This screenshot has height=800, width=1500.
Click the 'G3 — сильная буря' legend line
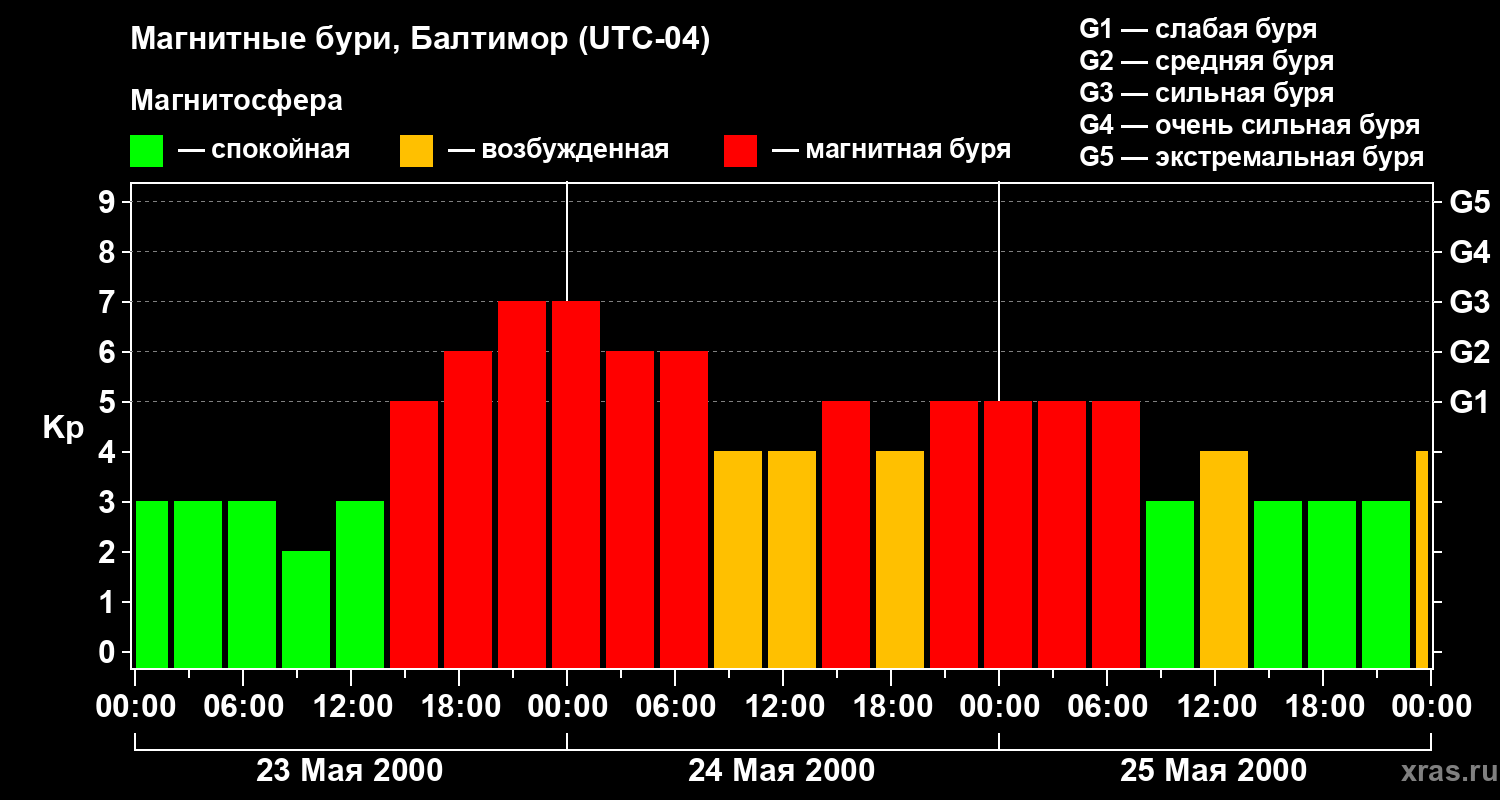pyautogui.click(x=1206, y=94)
